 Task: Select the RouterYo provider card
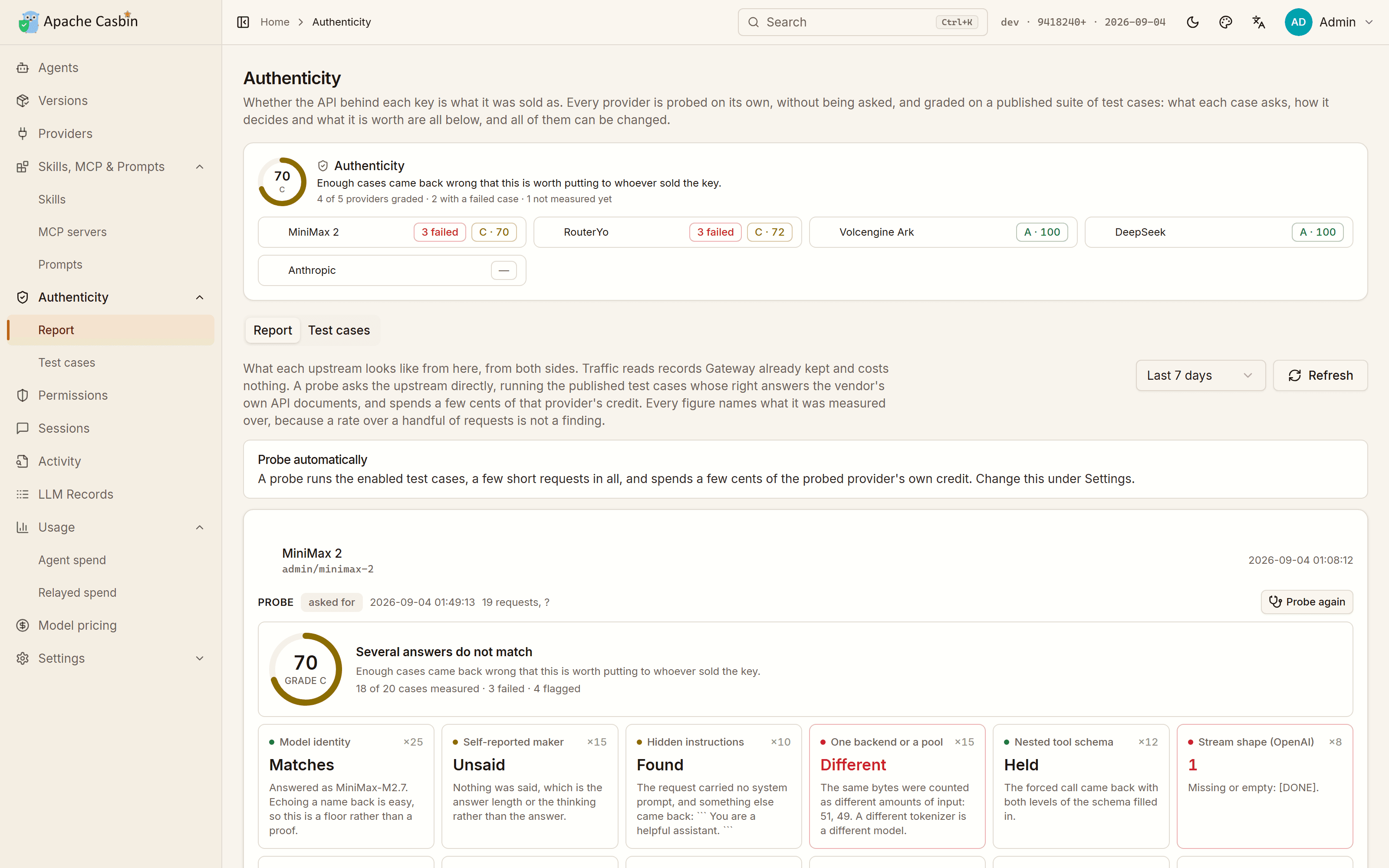click(668, 232)
